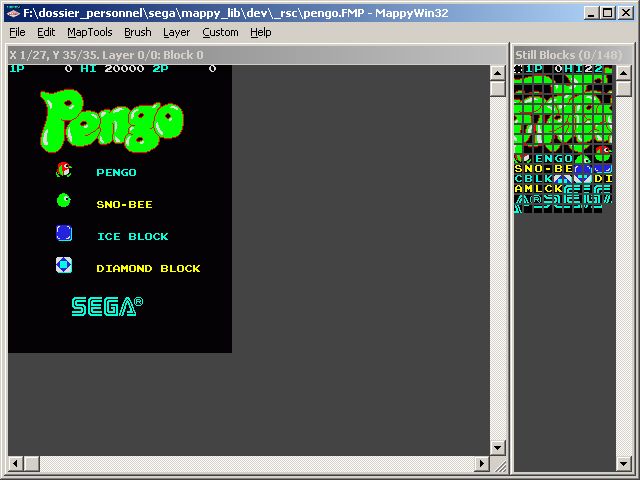Screen dimensions: 640x480
Task: Click the map horizontal scroll right arrow
Action: tap(482, 464)
